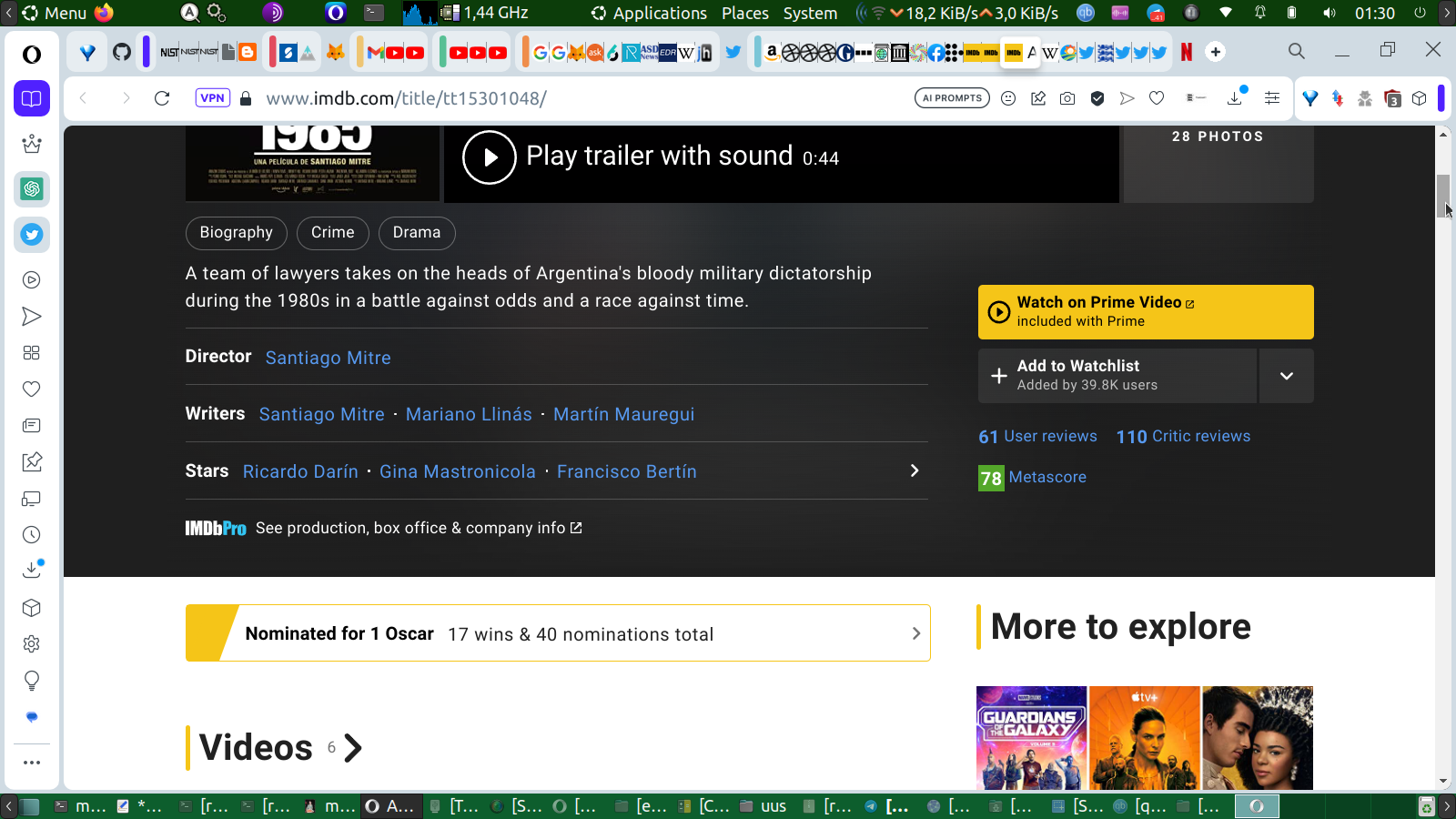
Task: Open ChatGPT from the Opera sidebar
Action: 32,189
